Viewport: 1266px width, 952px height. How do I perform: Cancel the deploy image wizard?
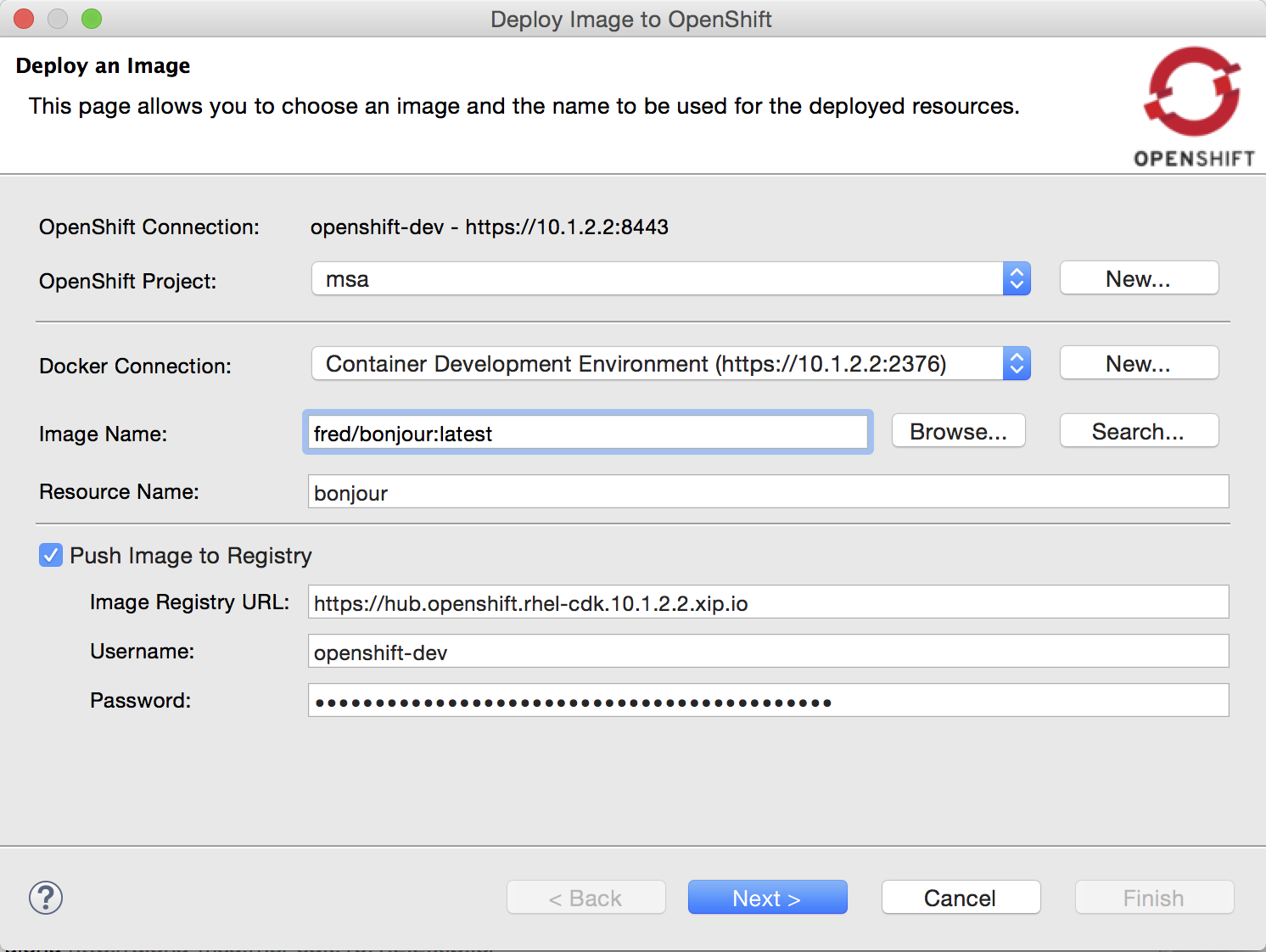(x=961, y=898)
